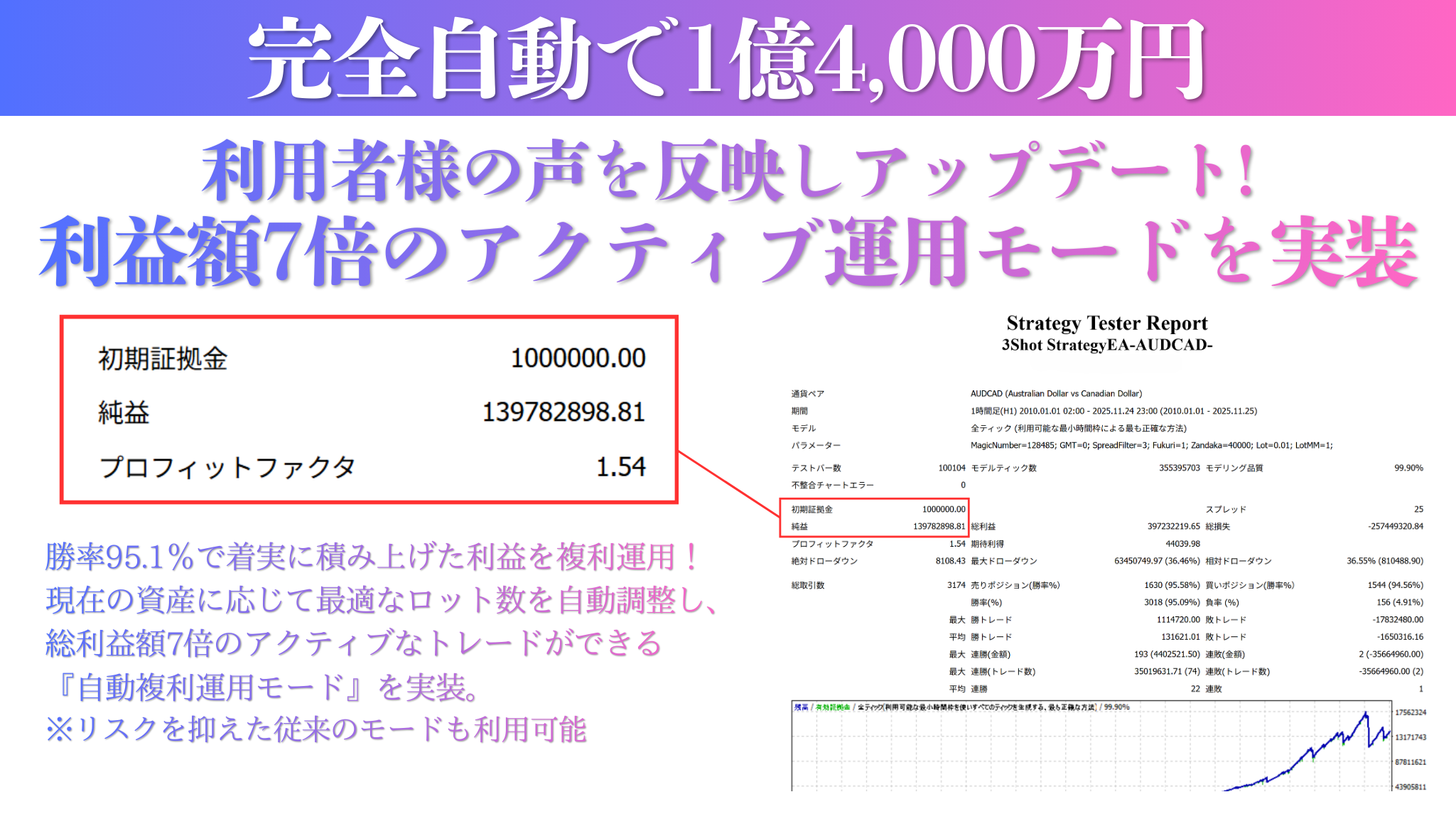Click the green '有効証拠金' chart legend label
The width and height of the screenshot is (1456, 819).
point(832,707)
